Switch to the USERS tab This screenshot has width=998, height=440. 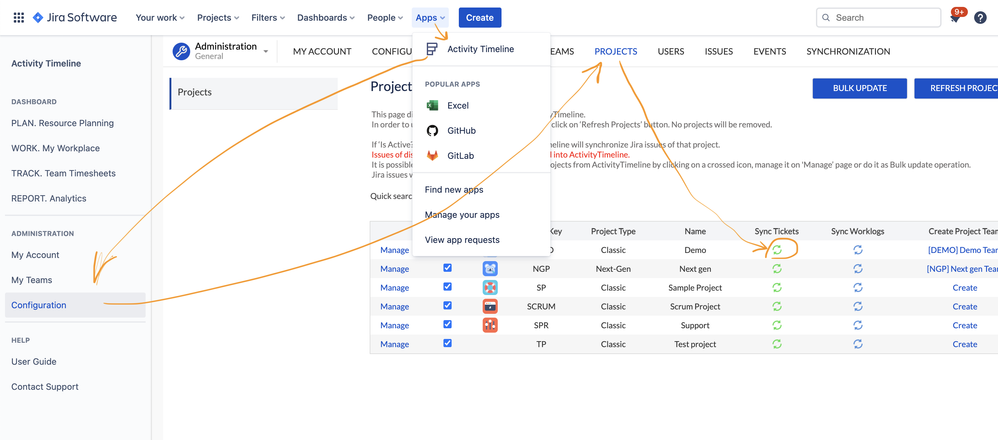pyautogui.click(x=671, y=52)
